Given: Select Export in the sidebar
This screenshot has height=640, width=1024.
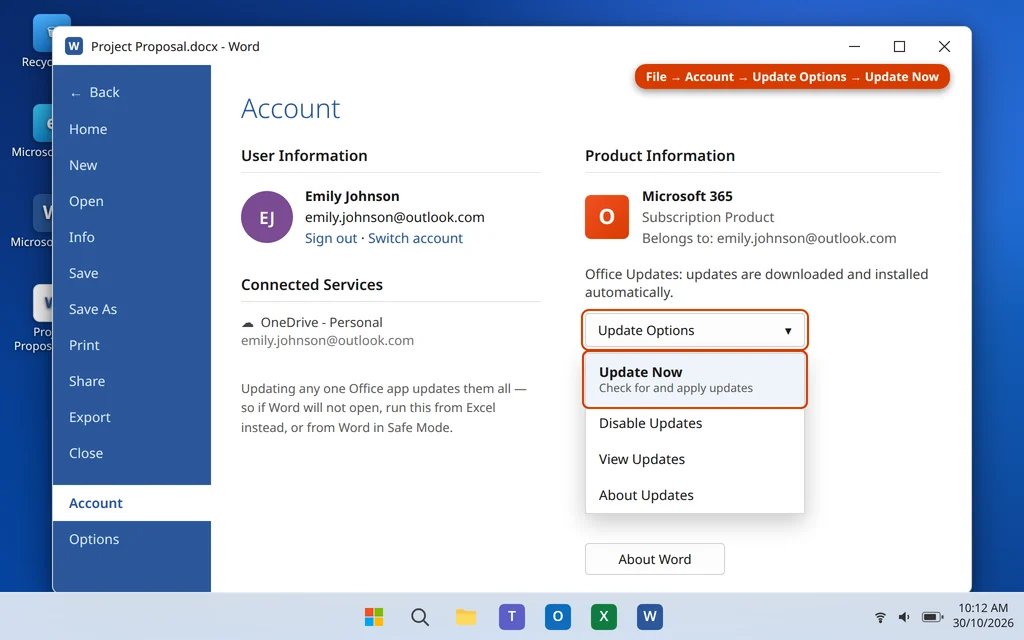Looking at the screenshot, I should tap(131, 417).
